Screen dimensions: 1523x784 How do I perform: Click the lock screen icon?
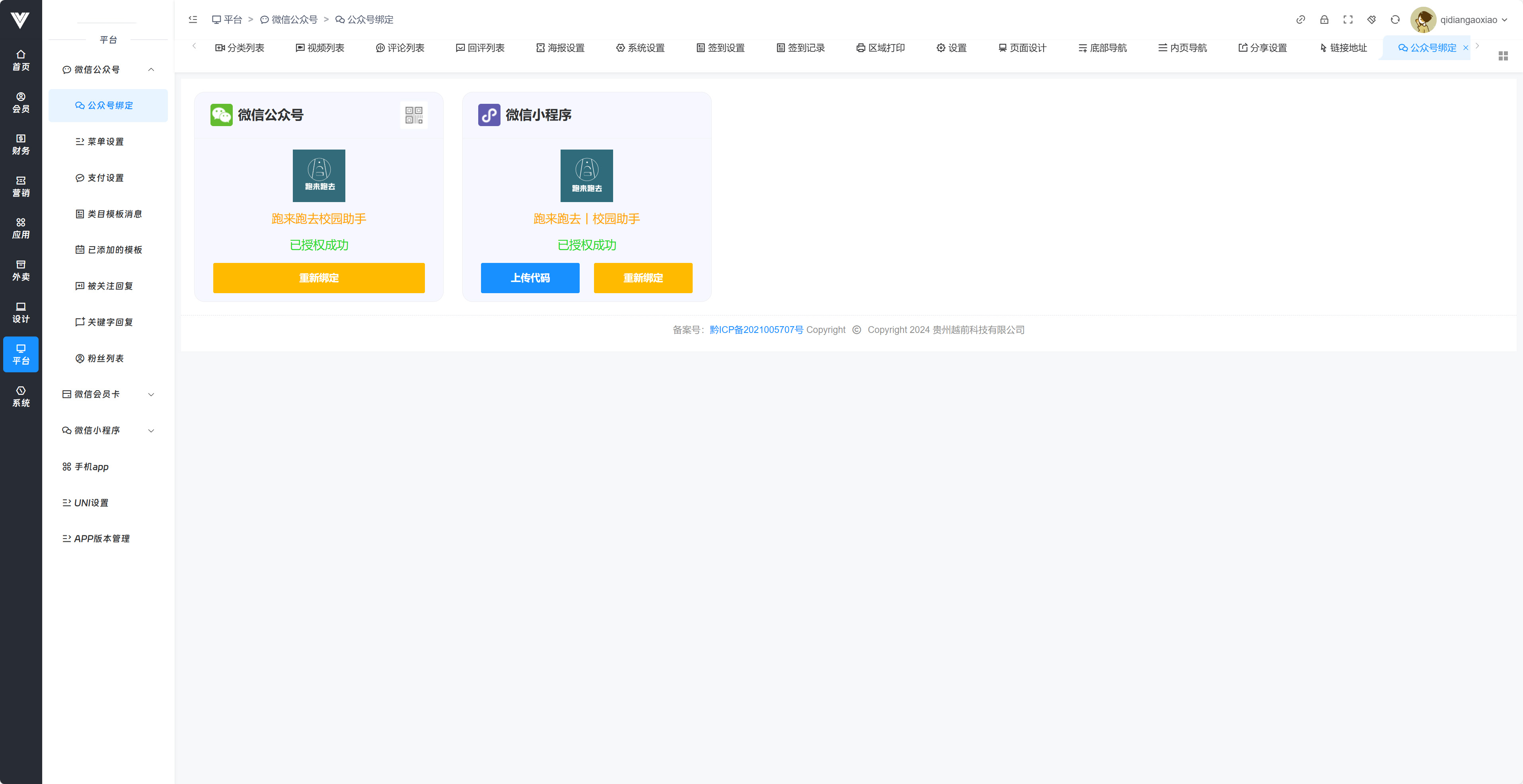point(1324,19)
